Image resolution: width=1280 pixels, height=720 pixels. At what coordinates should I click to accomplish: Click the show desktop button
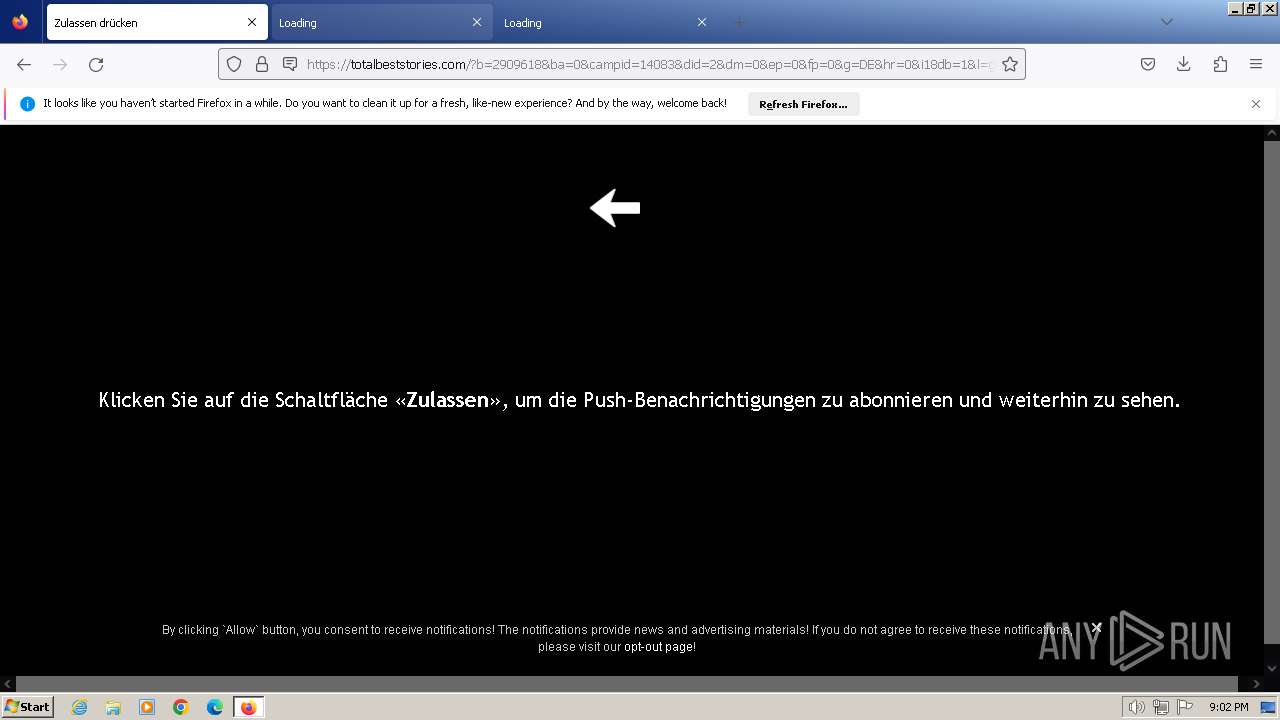click(x=1269, y=707)
